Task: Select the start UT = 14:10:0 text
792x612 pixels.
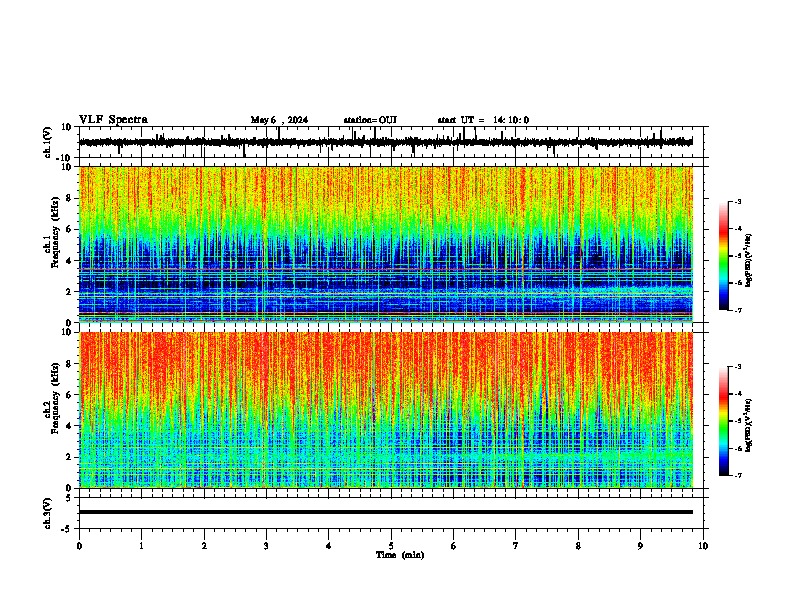Action: 483,120
